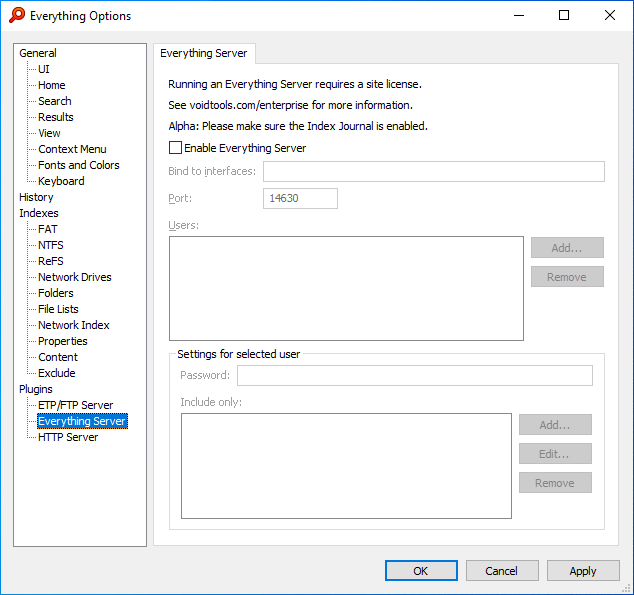
Task: Maximize the Everything Options window
Action: (564, 15)
